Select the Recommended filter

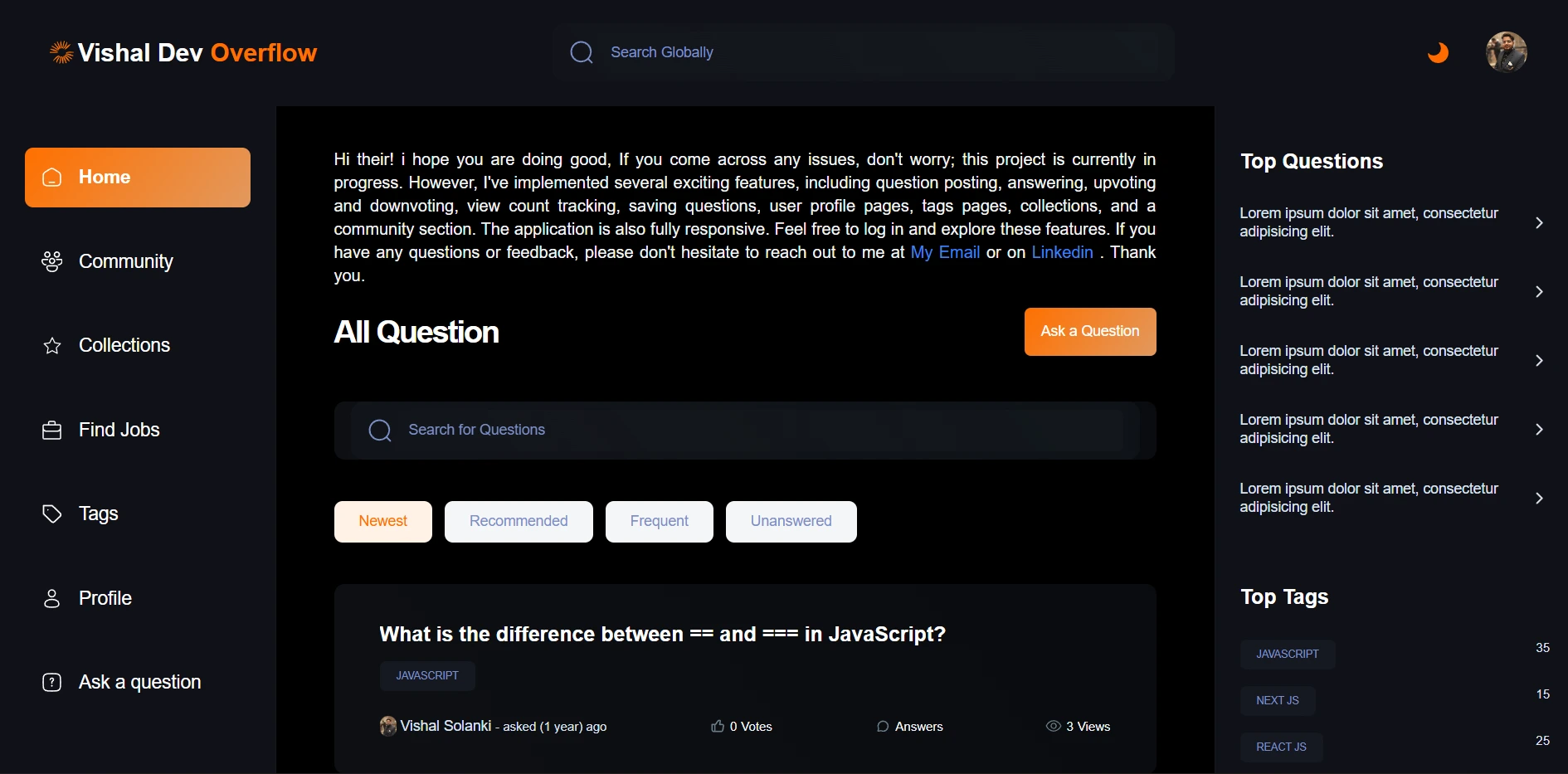tap(519, 521)
